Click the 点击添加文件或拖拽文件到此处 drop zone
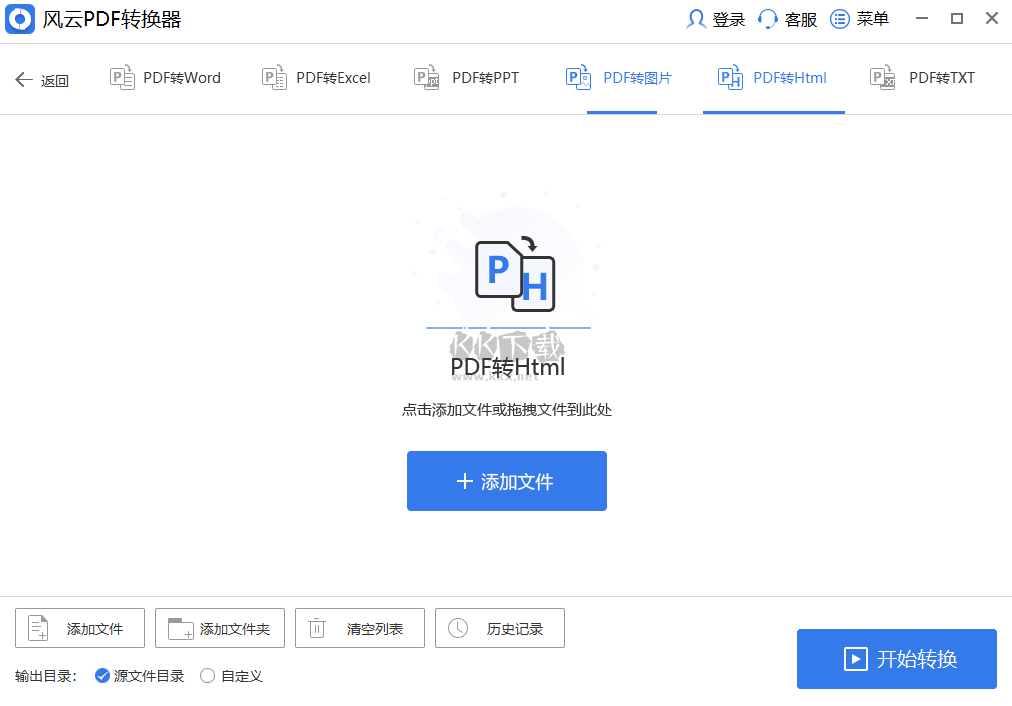 tap(506, 408)
